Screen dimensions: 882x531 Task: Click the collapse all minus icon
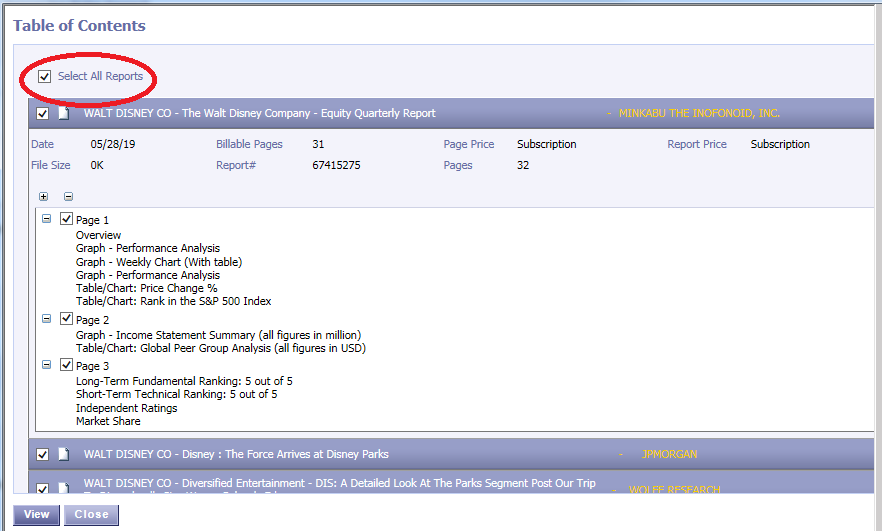pyautogui.click(x=68, y=197)
